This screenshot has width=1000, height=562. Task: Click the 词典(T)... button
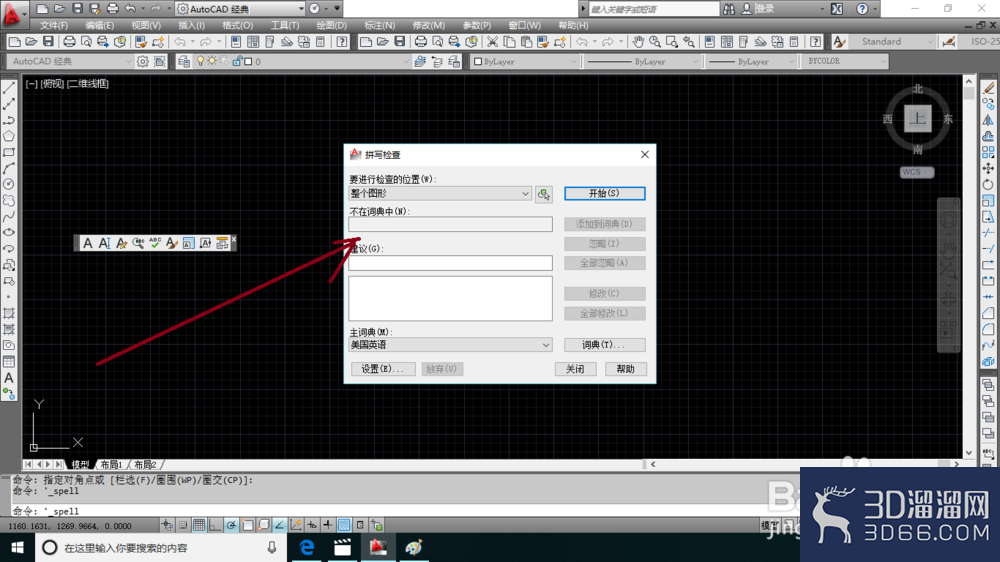pos(605,344)
